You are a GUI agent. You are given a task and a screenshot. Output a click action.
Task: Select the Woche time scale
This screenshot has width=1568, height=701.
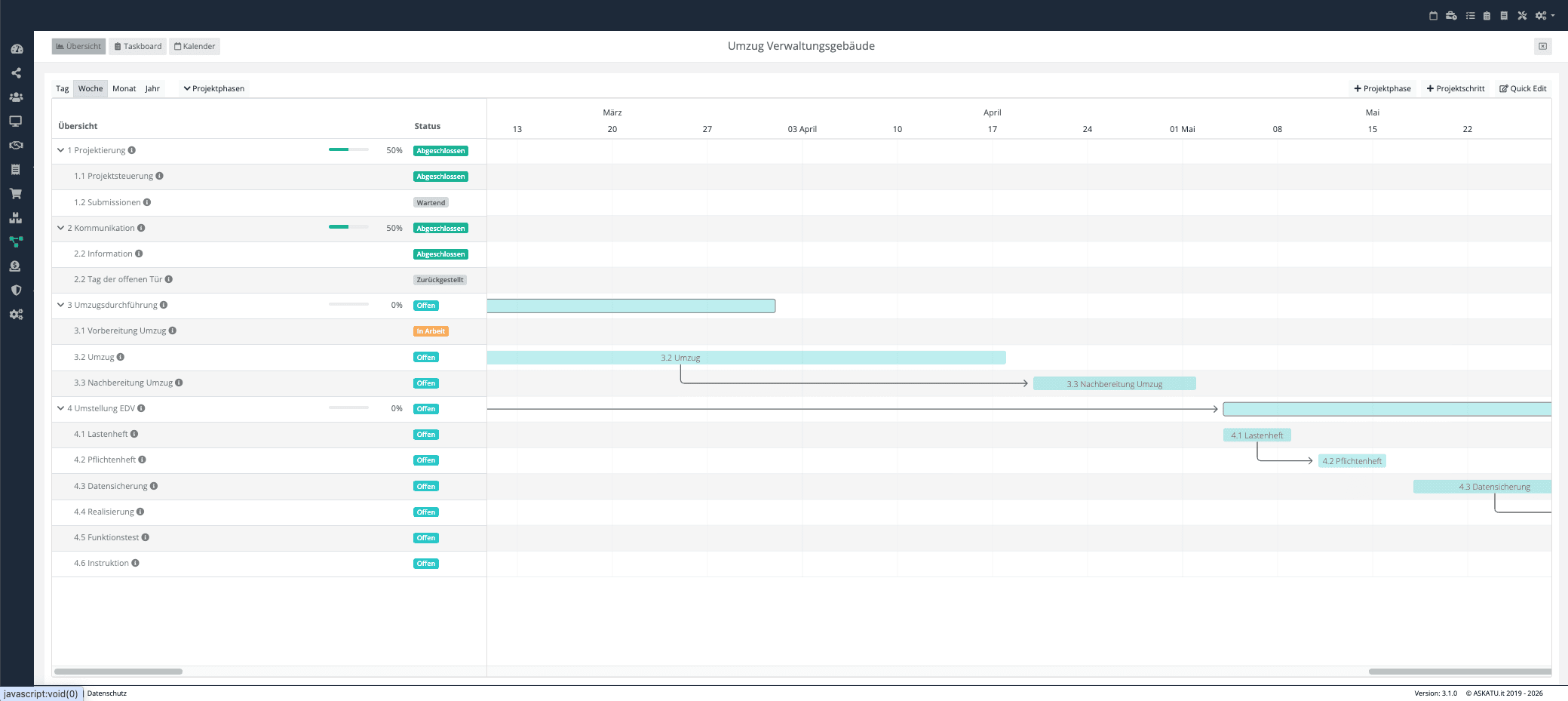click(91, 88)
